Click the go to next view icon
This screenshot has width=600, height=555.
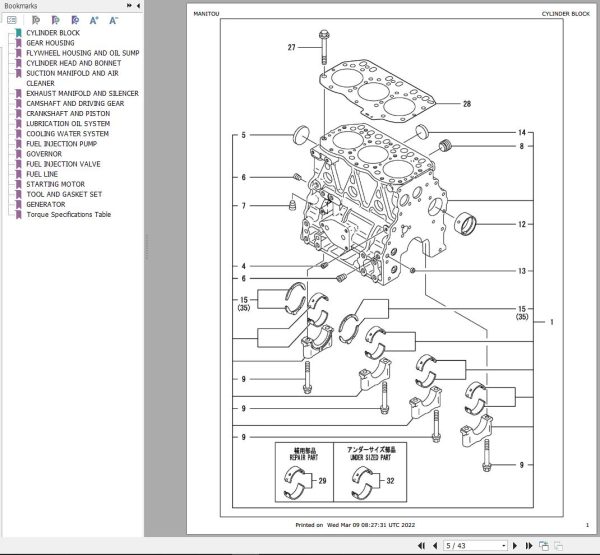click(543, 546)
